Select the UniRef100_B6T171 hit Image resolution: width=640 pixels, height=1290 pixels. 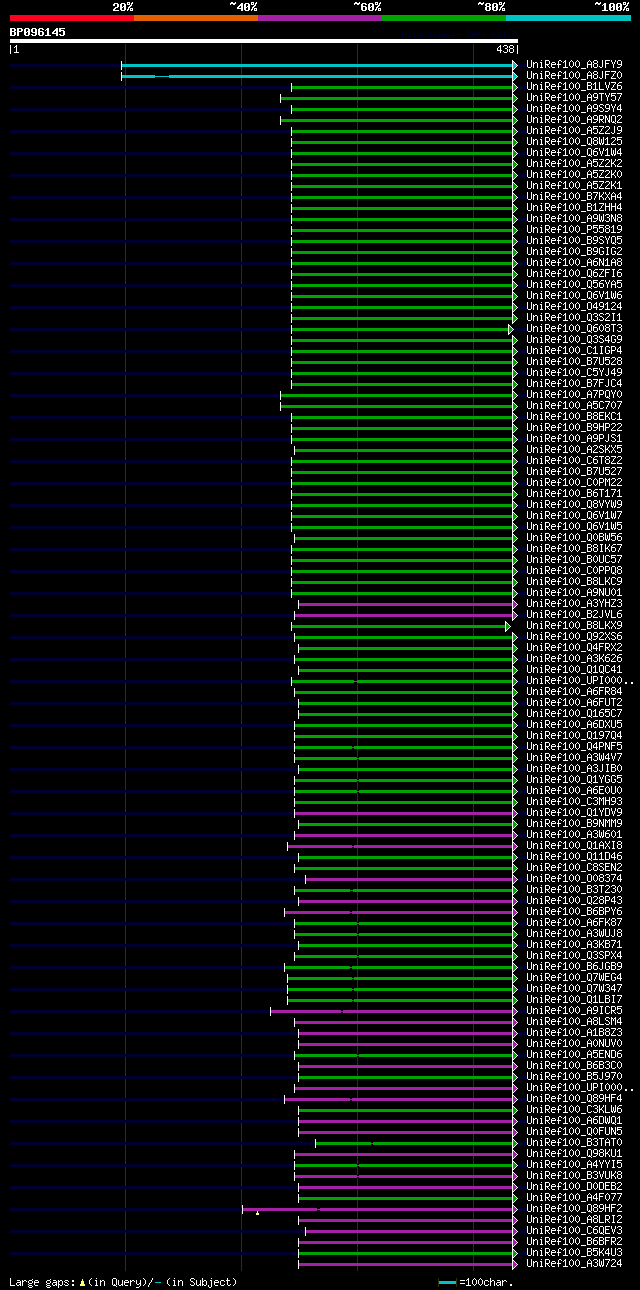point(574,494)
